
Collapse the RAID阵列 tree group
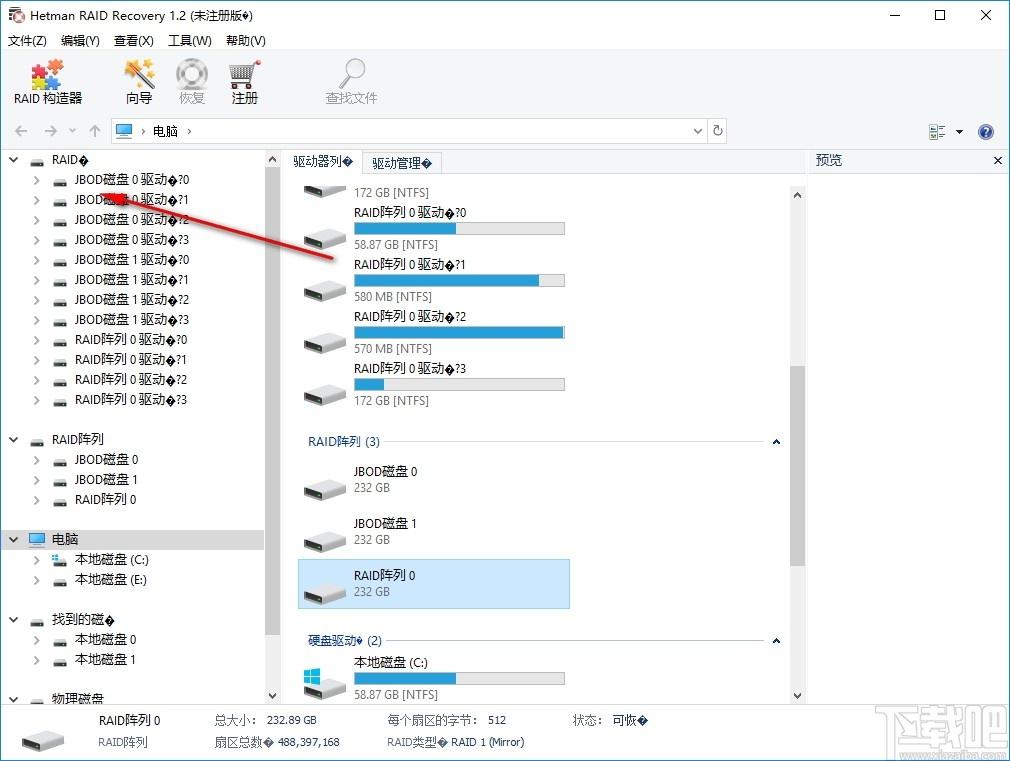tap(14, 439)
